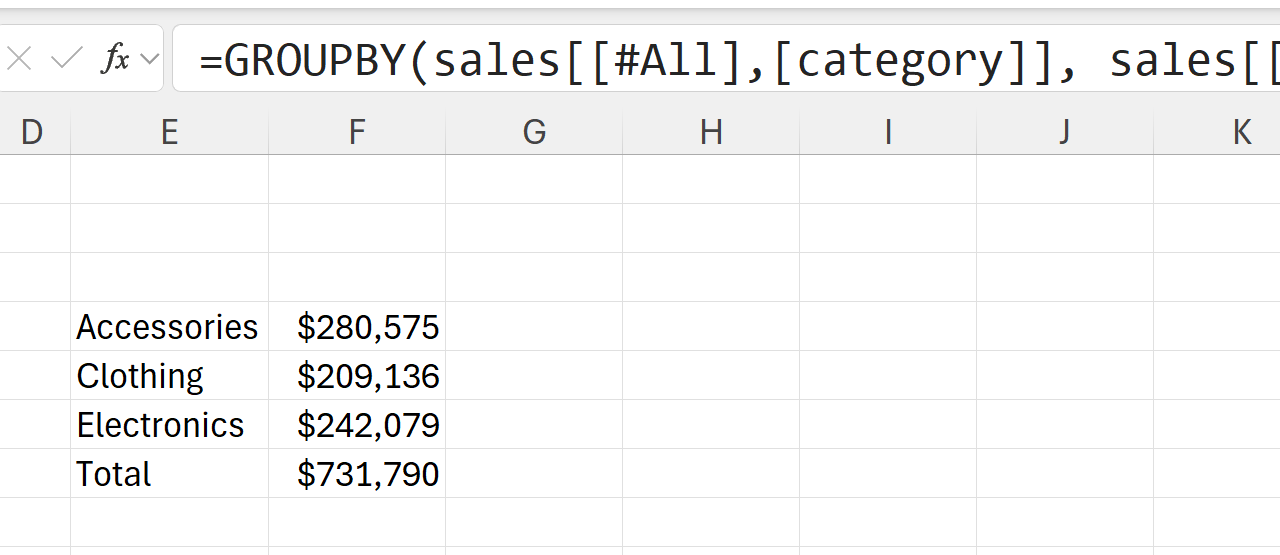The image size is (1280, 555).
Task: Select the Total label cell
Action: [x=168, y=474]
